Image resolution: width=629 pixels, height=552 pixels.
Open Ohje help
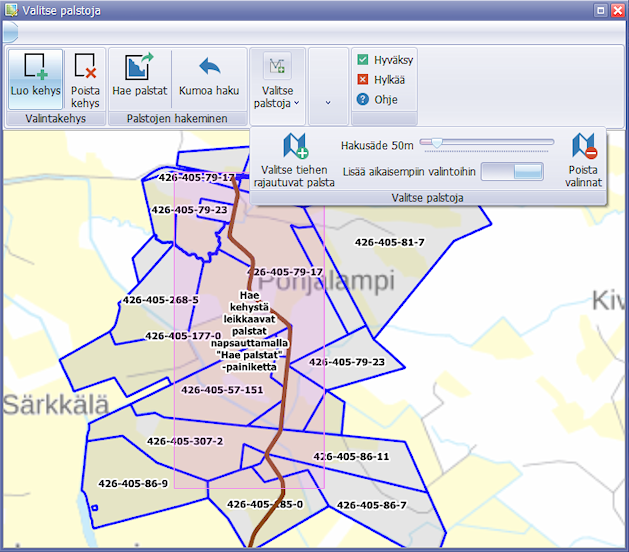pos(377,99)
